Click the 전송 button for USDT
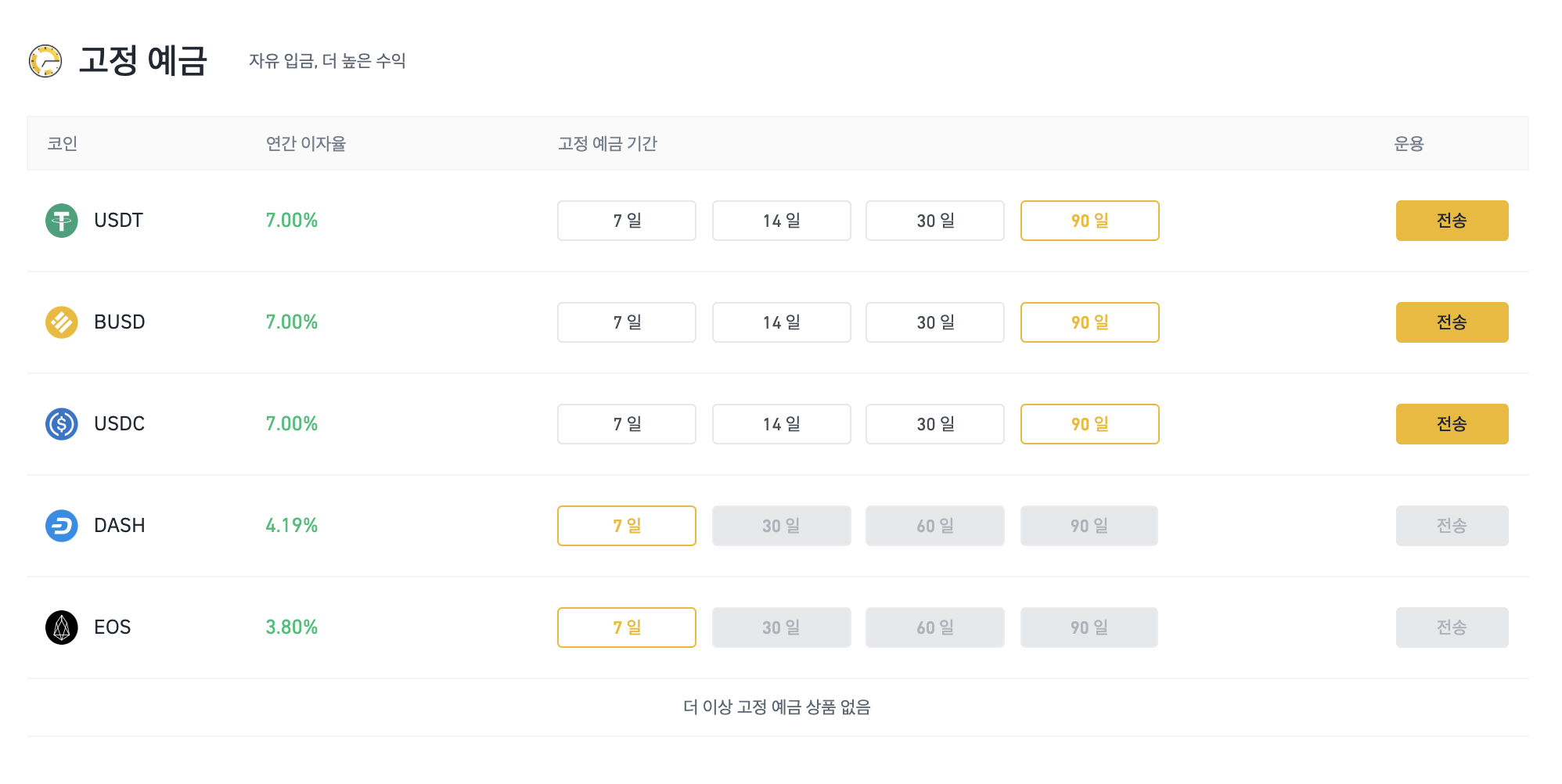Screen dimensions: 1562x784 click(x=1452, y=221)
